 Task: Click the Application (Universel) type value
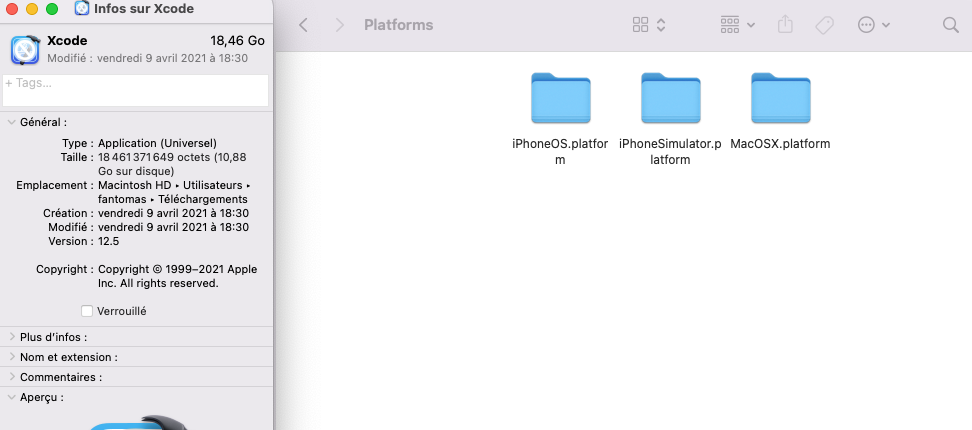[157, 143]
